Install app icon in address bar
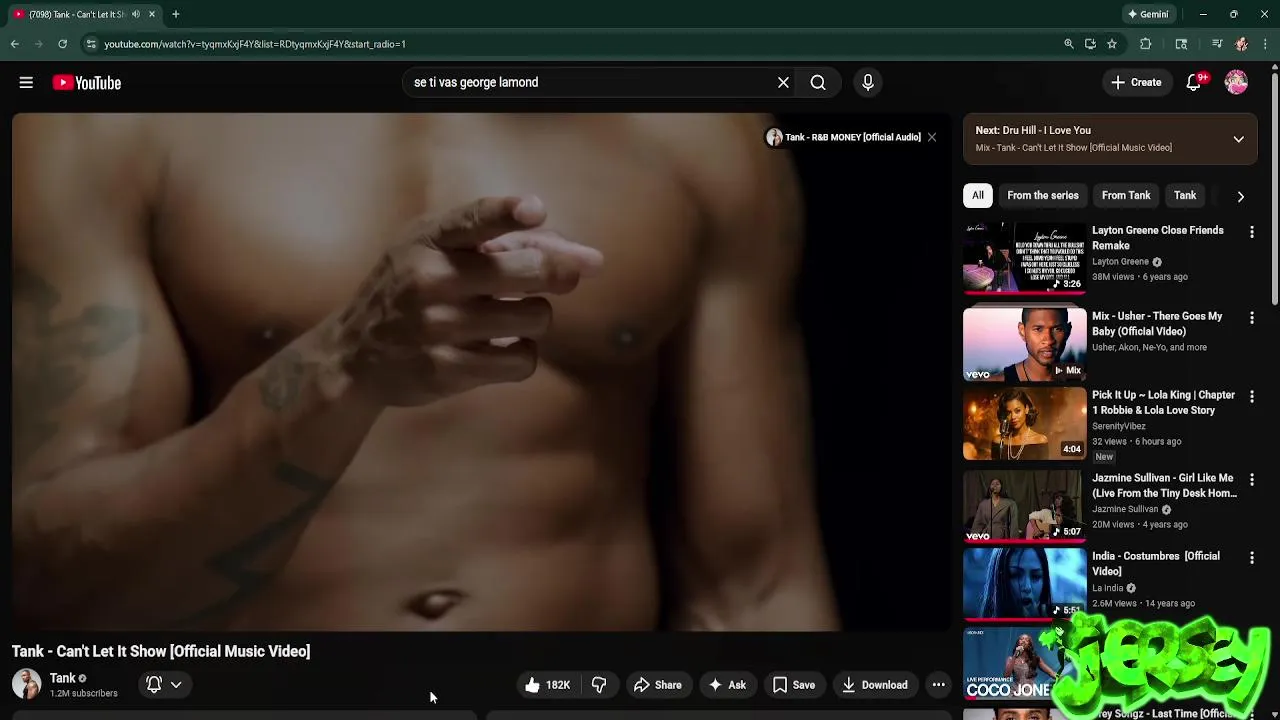The height and width of the screenshot is (720, 1280). click(x=1090, y=44)
